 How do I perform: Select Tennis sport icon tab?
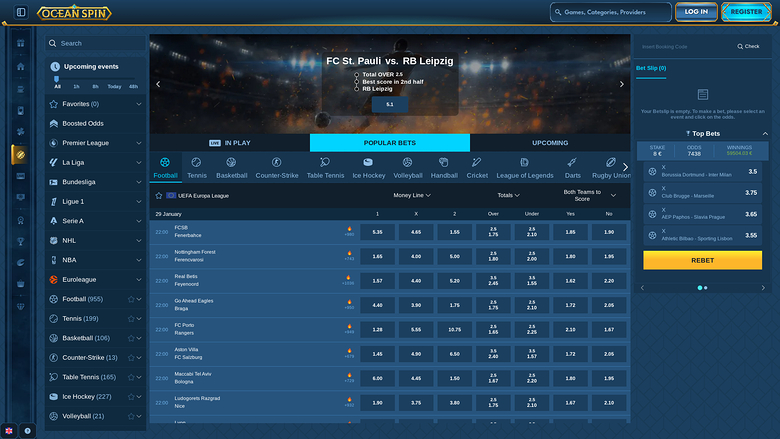click(196, 168)
